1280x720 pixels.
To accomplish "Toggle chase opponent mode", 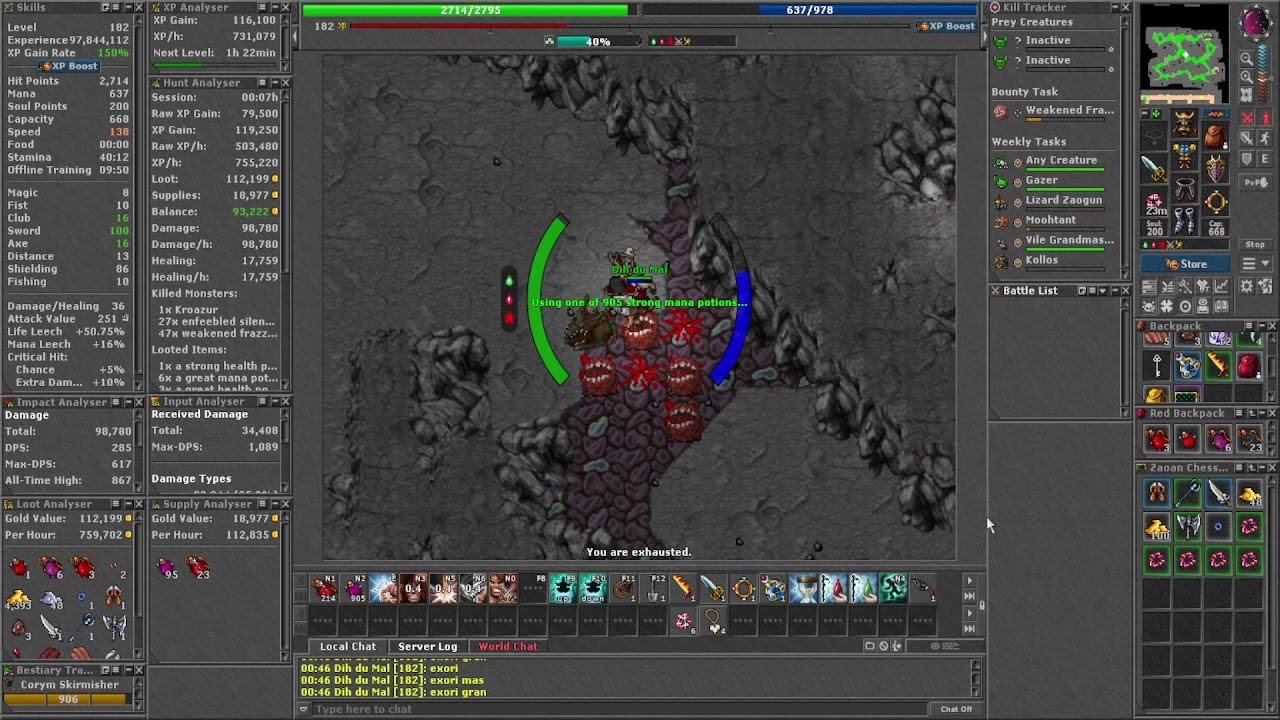I will 1265,138.
